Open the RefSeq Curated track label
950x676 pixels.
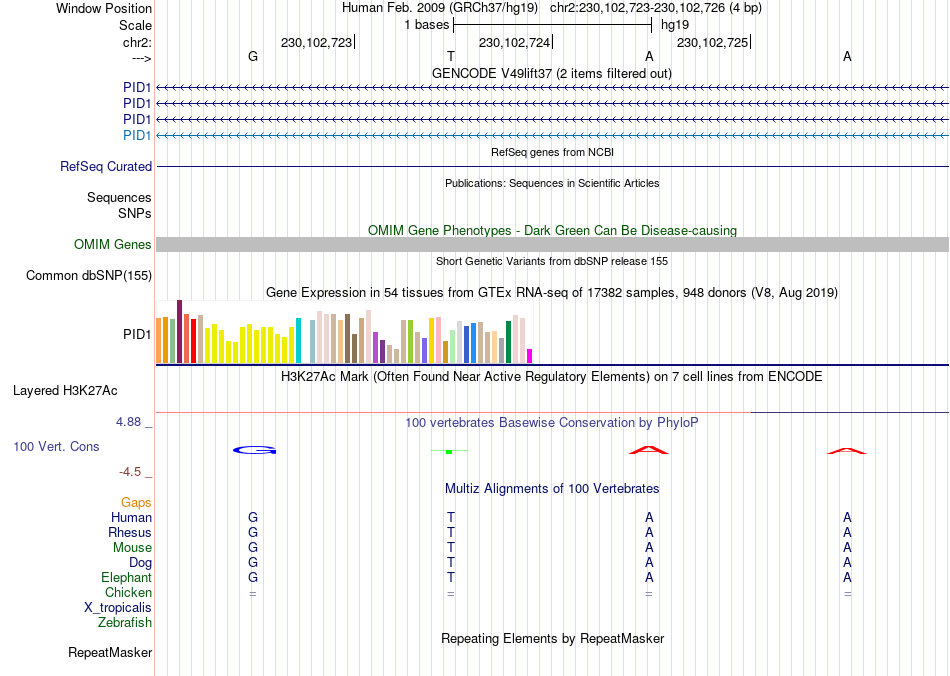point(106,167)
